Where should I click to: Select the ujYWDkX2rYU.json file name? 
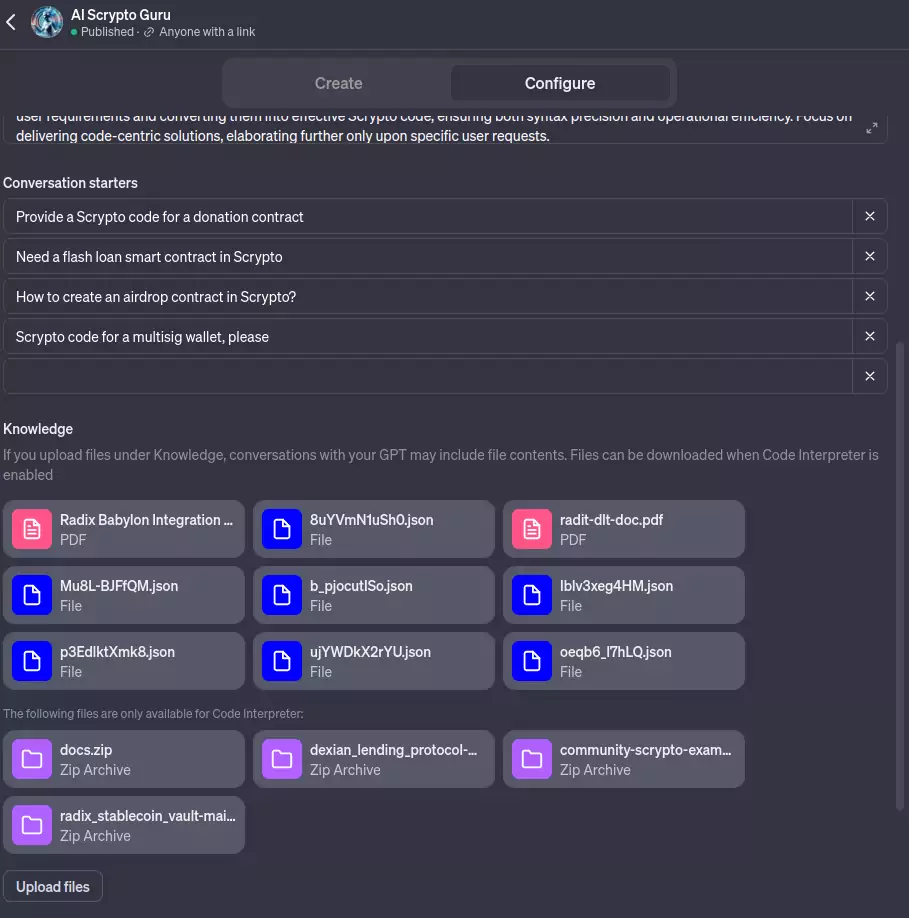click(x=370, y=652)
